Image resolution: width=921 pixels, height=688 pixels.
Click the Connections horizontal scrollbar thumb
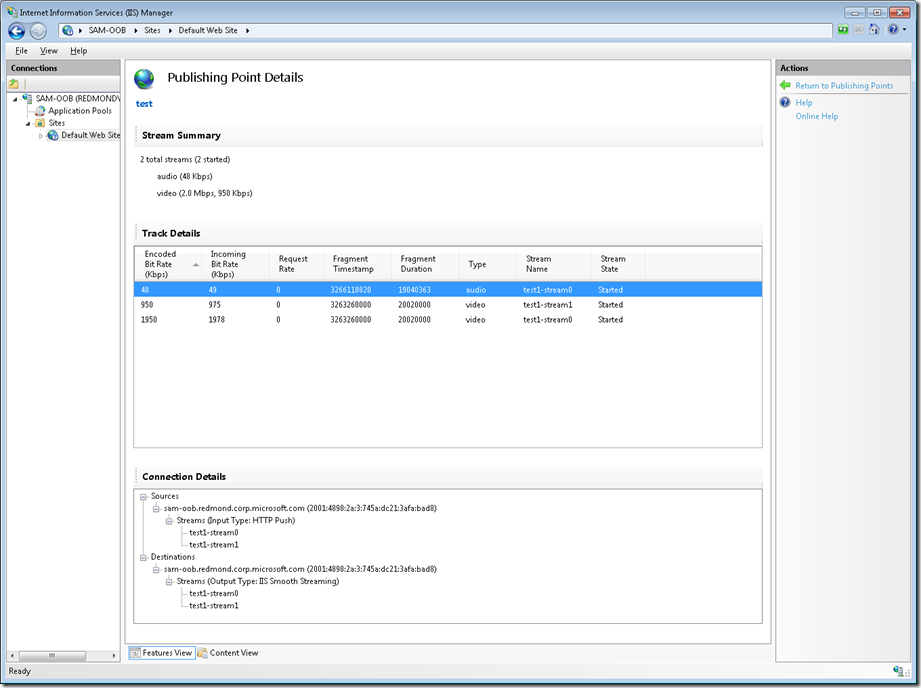(x=52, y=656)
